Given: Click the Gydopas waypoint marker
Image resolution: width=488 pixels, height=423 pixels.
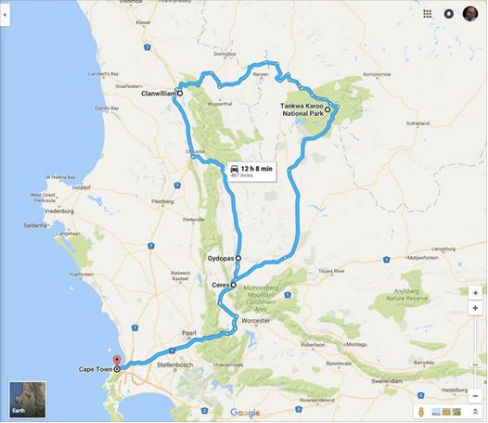Looking at the screenshot, I should tap(238, 258).
